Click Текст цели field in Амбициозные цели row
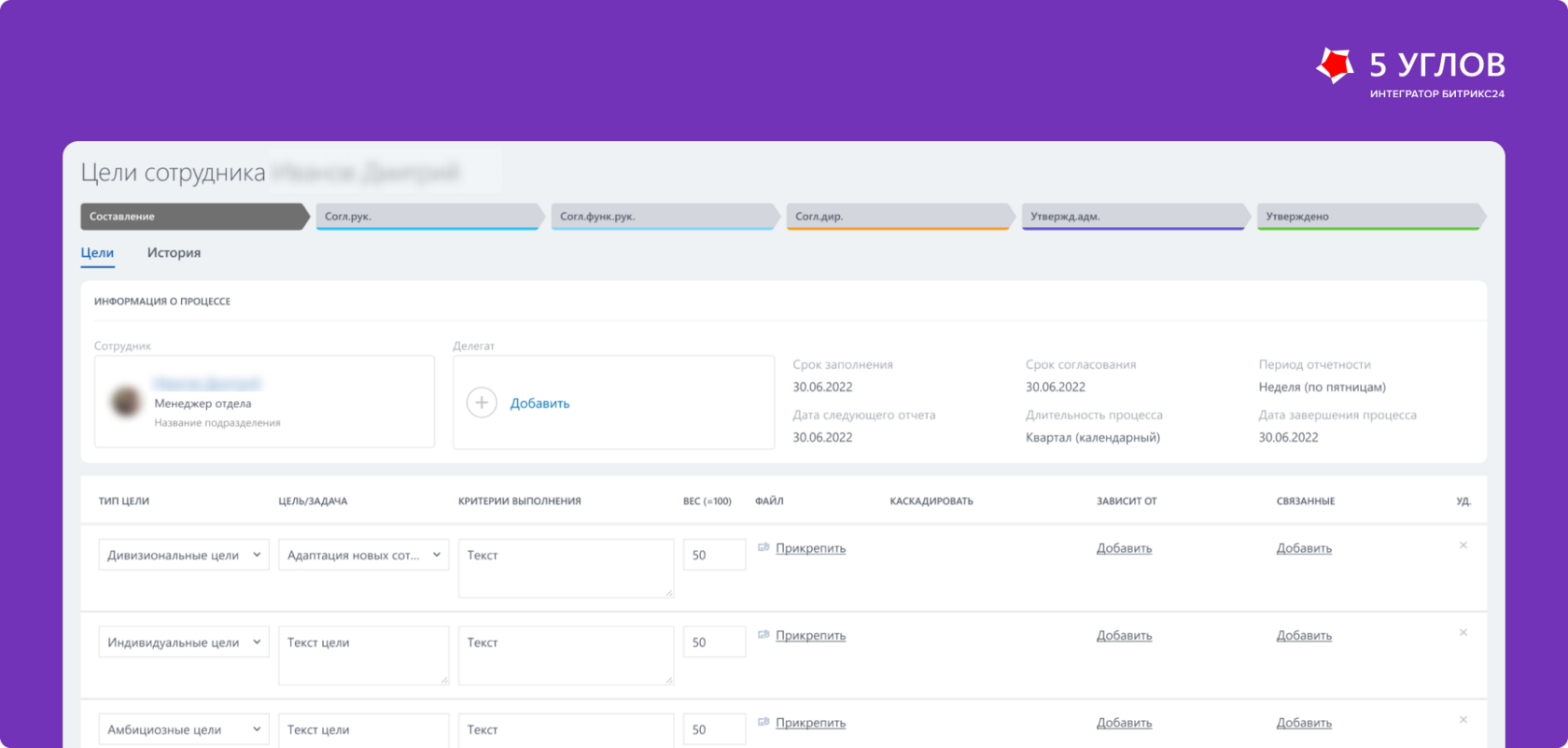Screen dimensions: 1568x748 point(363,730)
